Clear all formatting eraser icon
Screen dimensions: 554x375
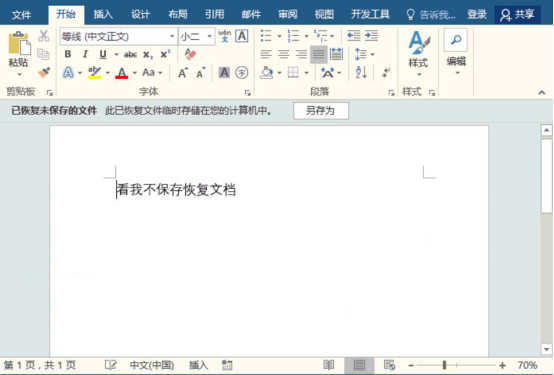pos(190,54)
